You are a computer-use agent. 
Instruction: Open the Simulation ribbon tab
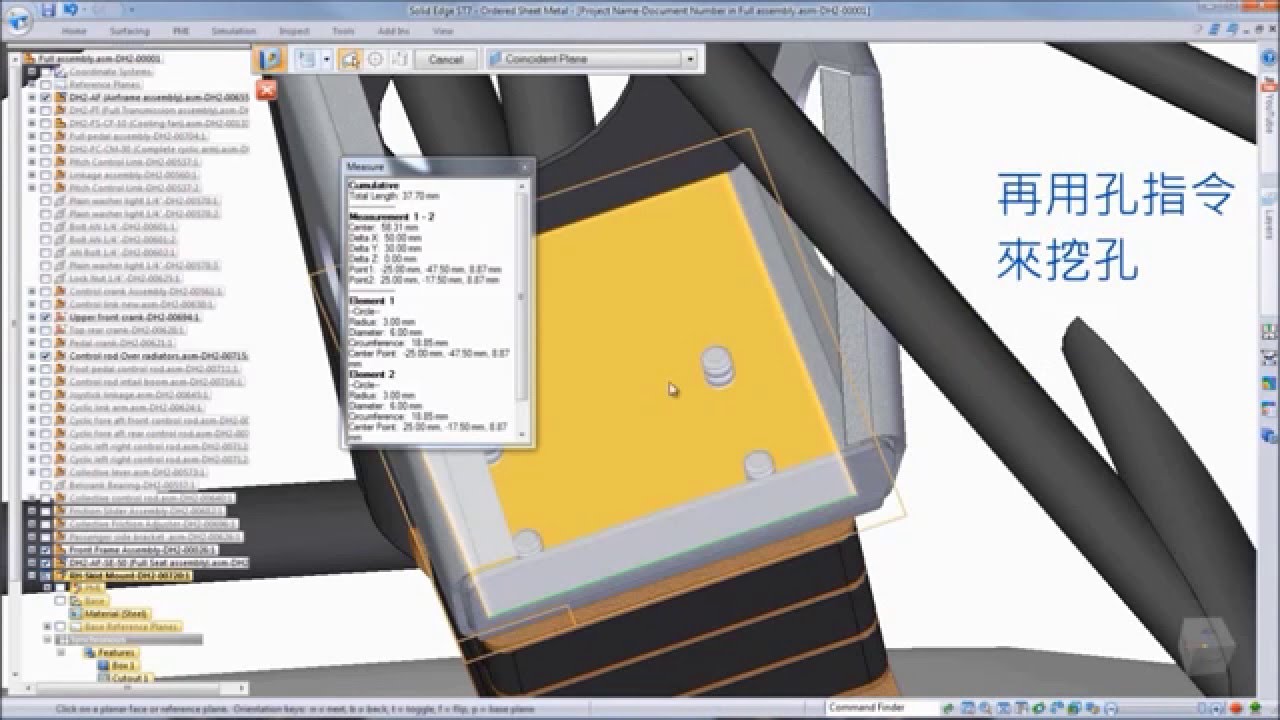pyautogui.click(x=233, y=32)
